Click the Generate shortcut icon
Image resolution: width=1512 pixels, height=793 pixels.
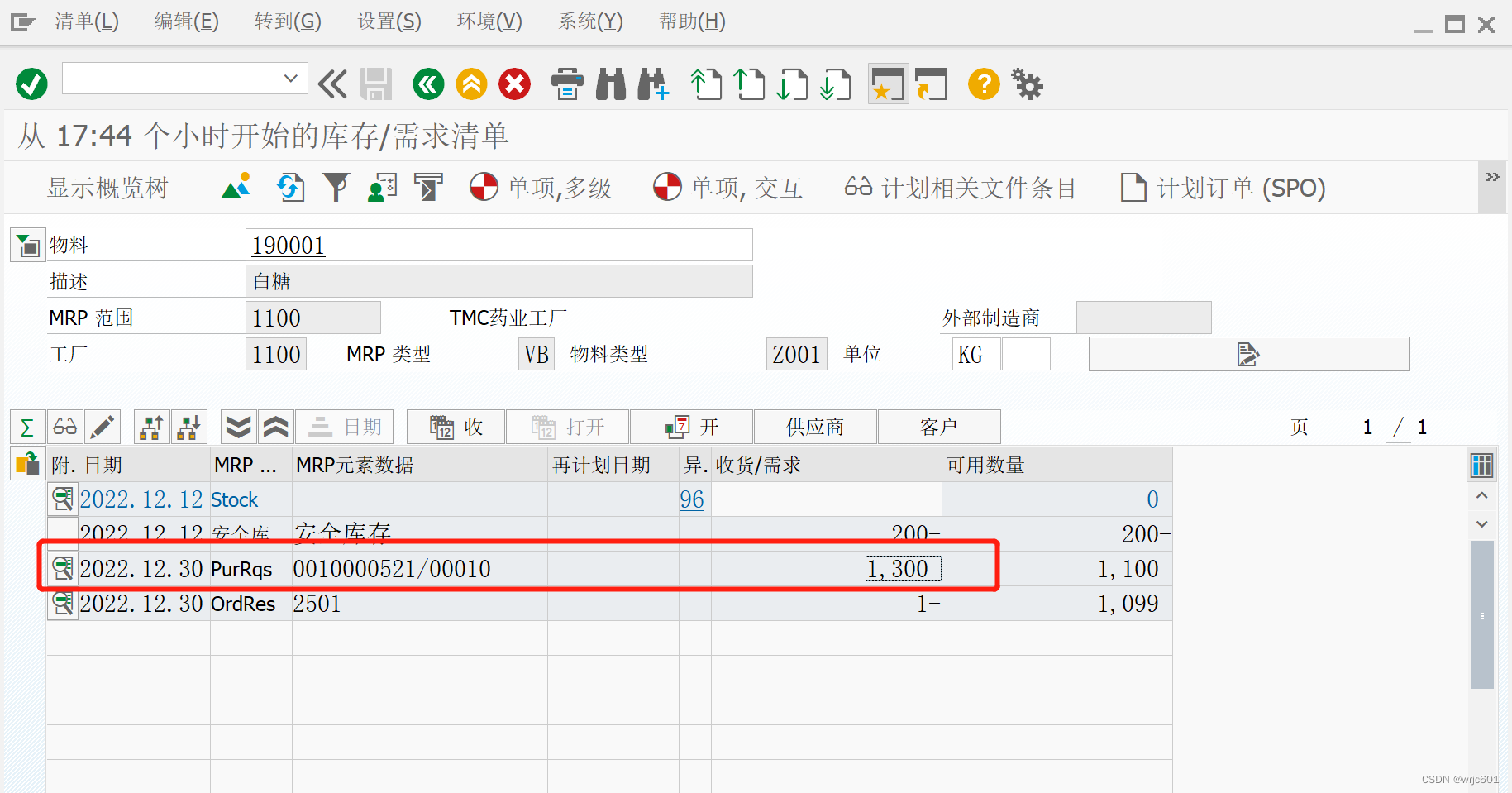click(932, 84)
